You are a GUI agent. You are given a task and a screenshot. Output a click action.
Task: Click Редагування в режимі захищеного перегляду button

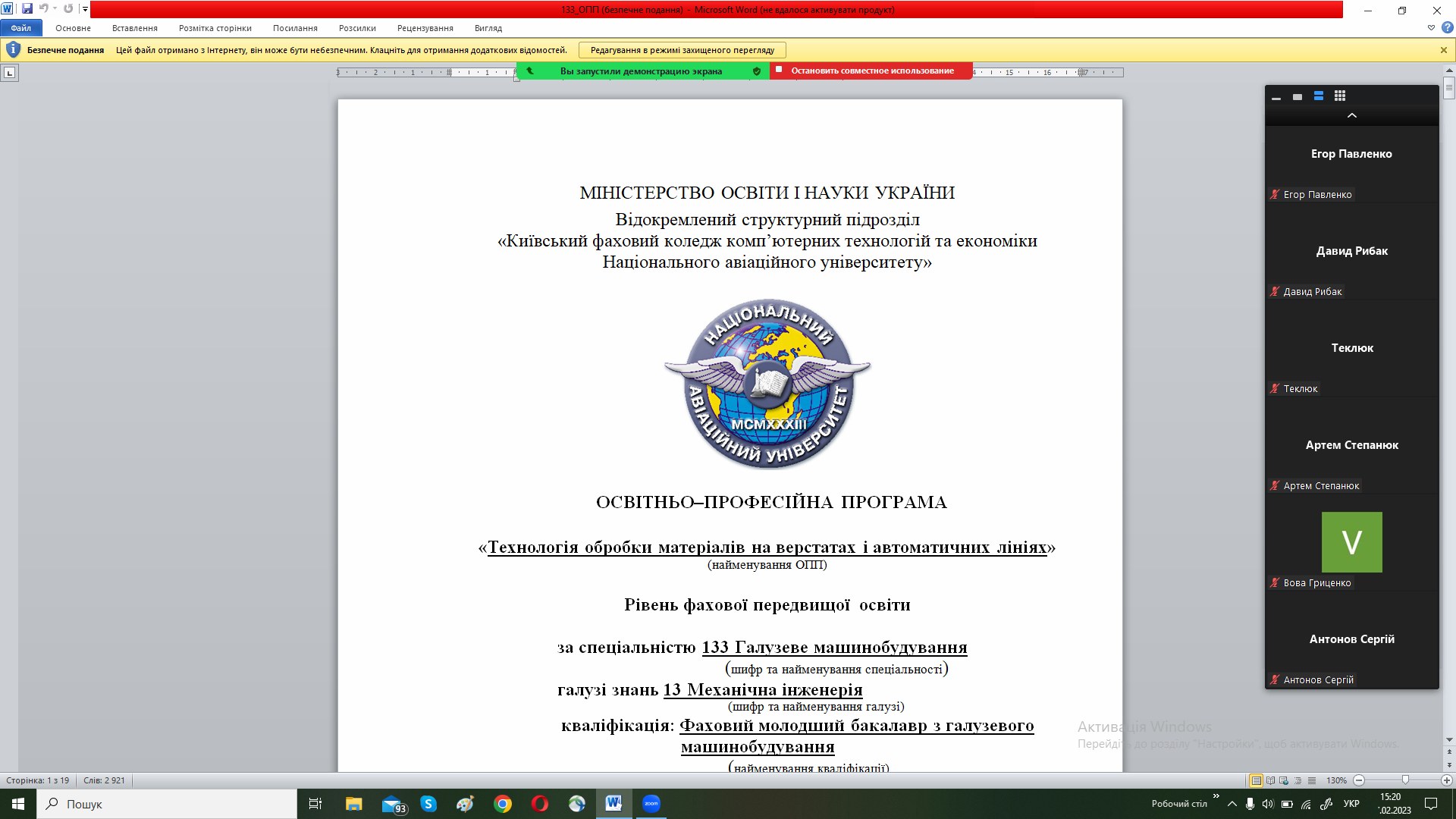(682, 50)
